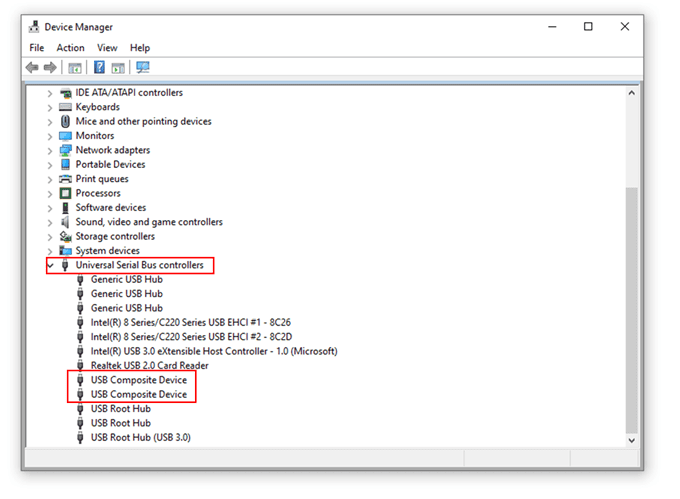Image resolution: width=680 pixels, height=499 pixels.
Task: Select Realtek USB 2.0 Card Reader
Action: [x=149, y=366]
